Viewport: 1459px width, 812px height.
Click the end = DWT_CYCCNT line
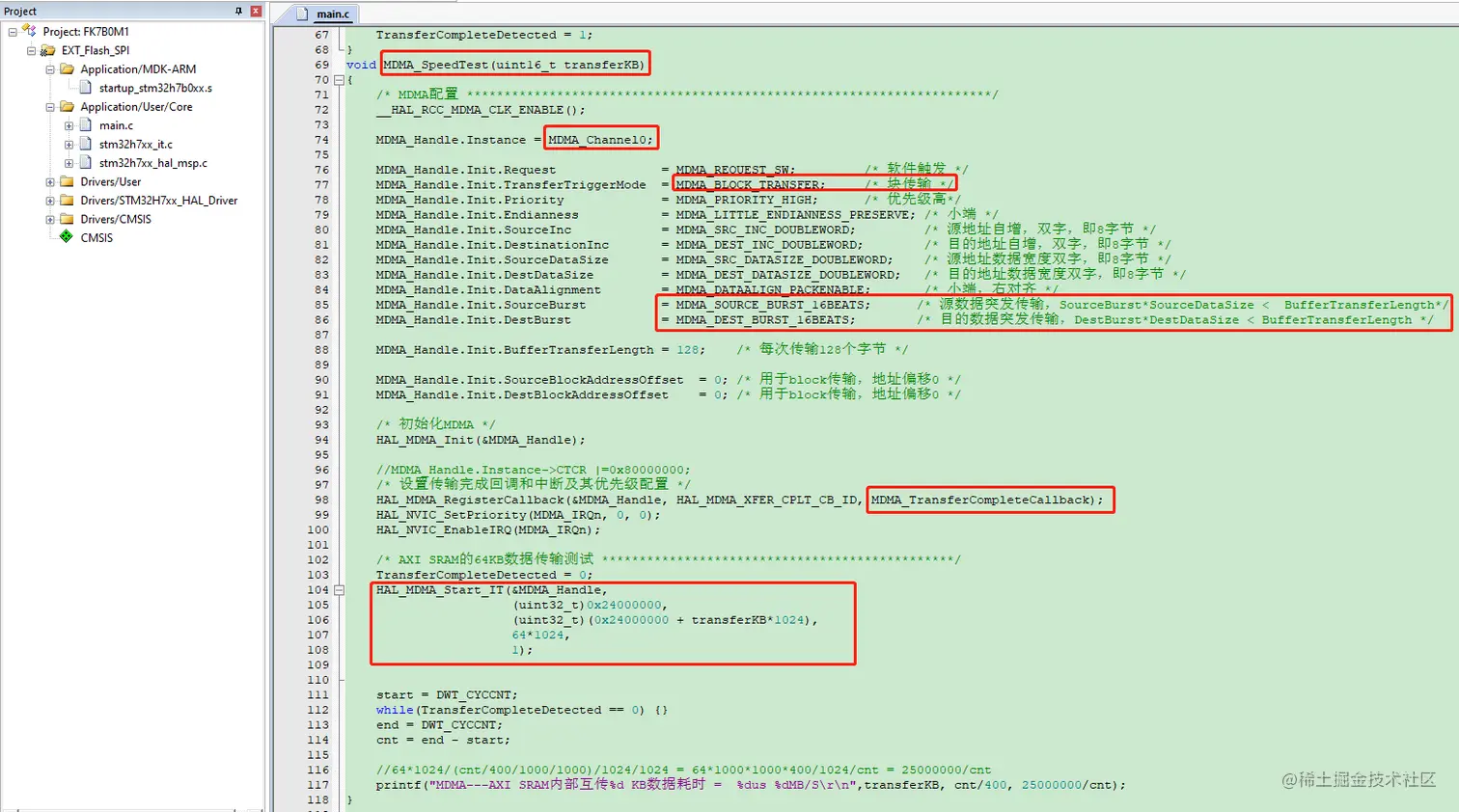click(439, 725)
